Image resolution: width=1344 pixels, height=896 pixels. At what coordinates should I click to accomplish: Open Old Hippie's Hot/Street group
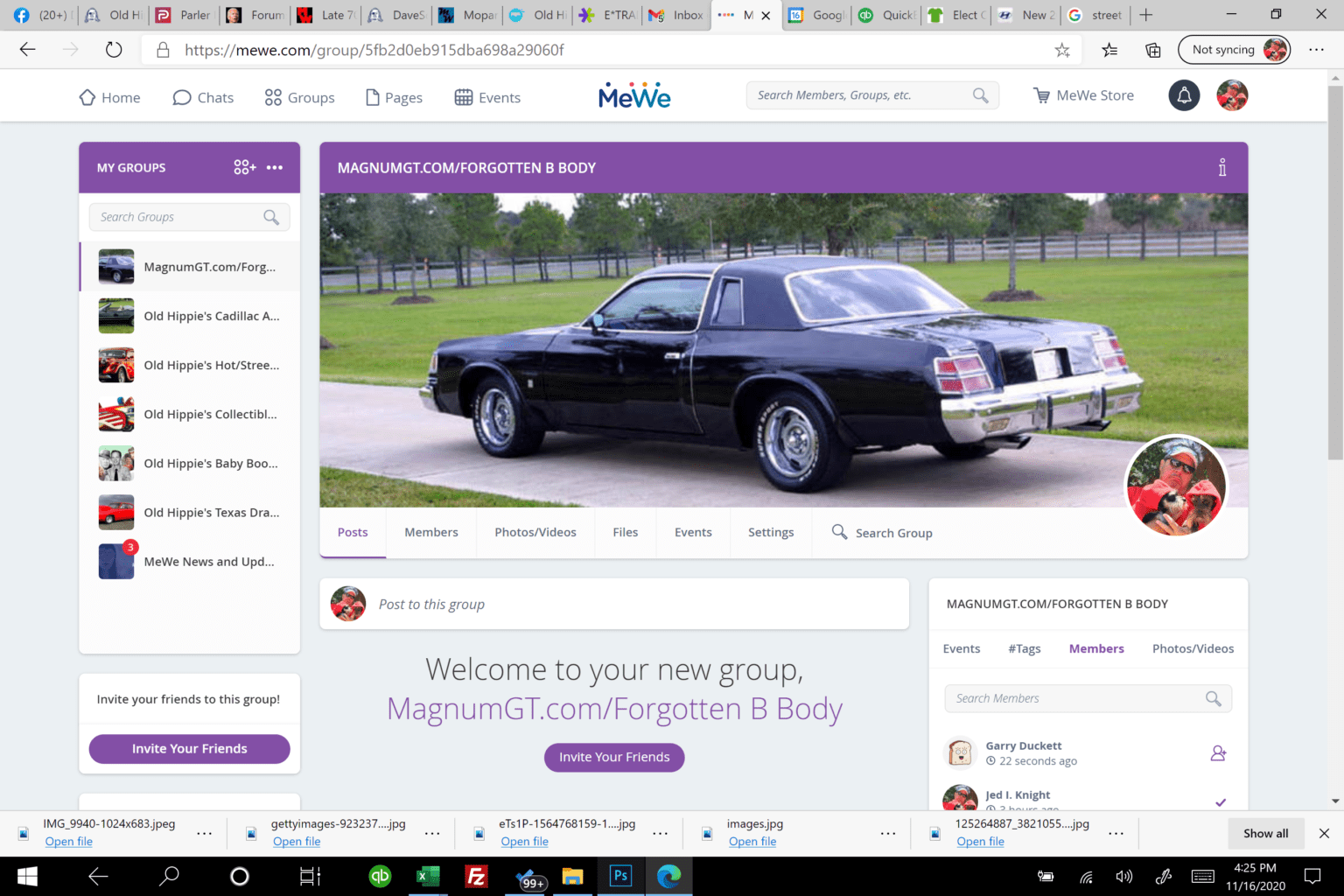(189, 365)
